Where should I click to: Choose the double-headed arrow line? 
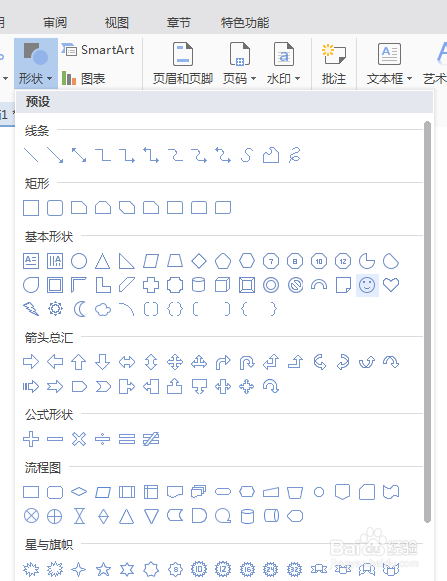point(79,155)
